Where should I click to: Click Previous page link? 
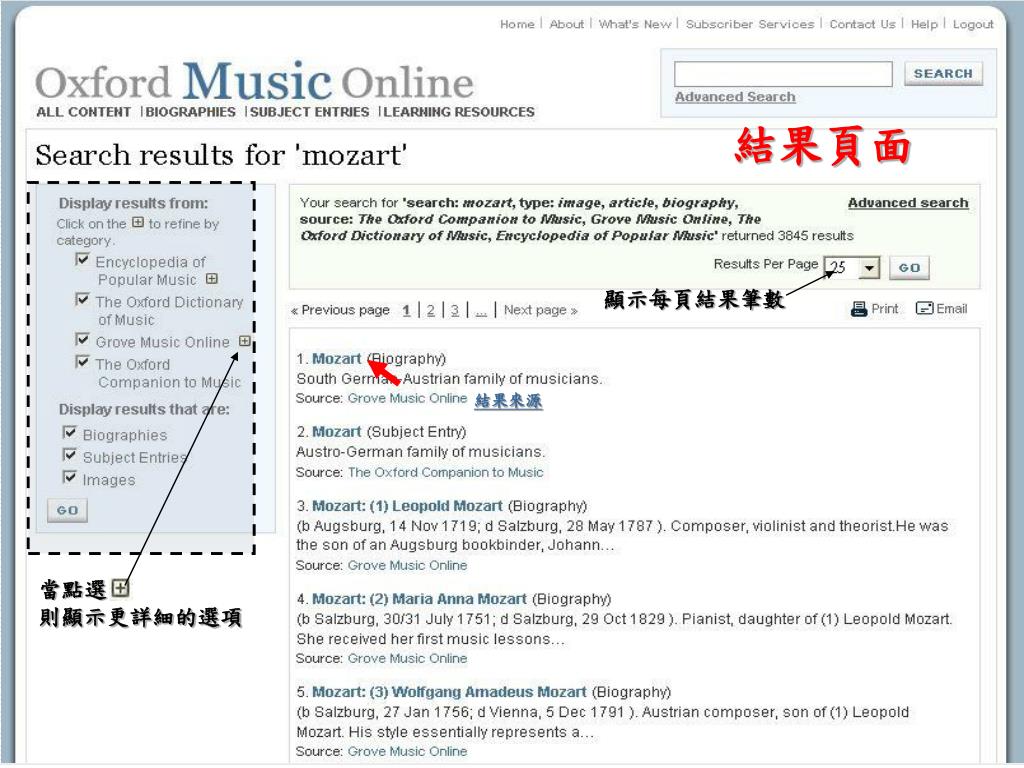pyautogui.click(x=340, y=310)
